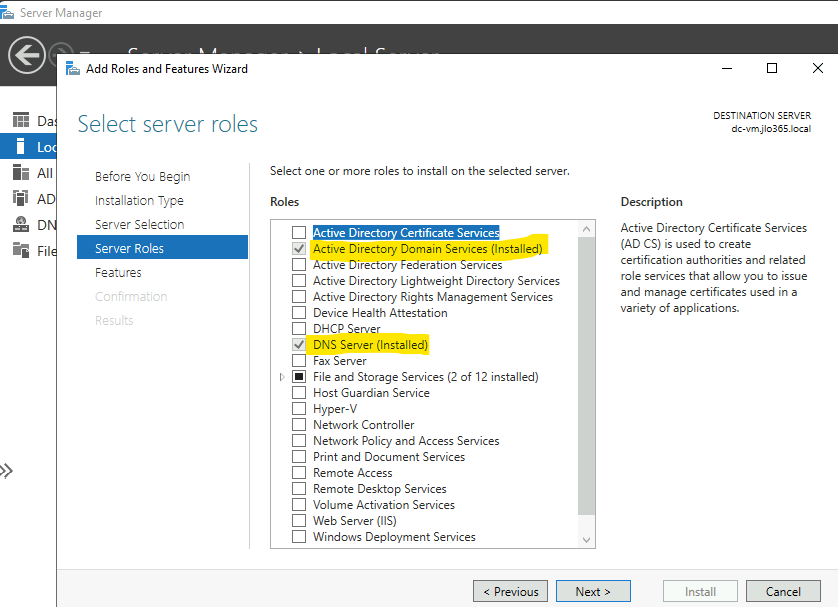
Task: Check the Remote Access checkbox
Action: pyautogui.click(x=299, y=473)
